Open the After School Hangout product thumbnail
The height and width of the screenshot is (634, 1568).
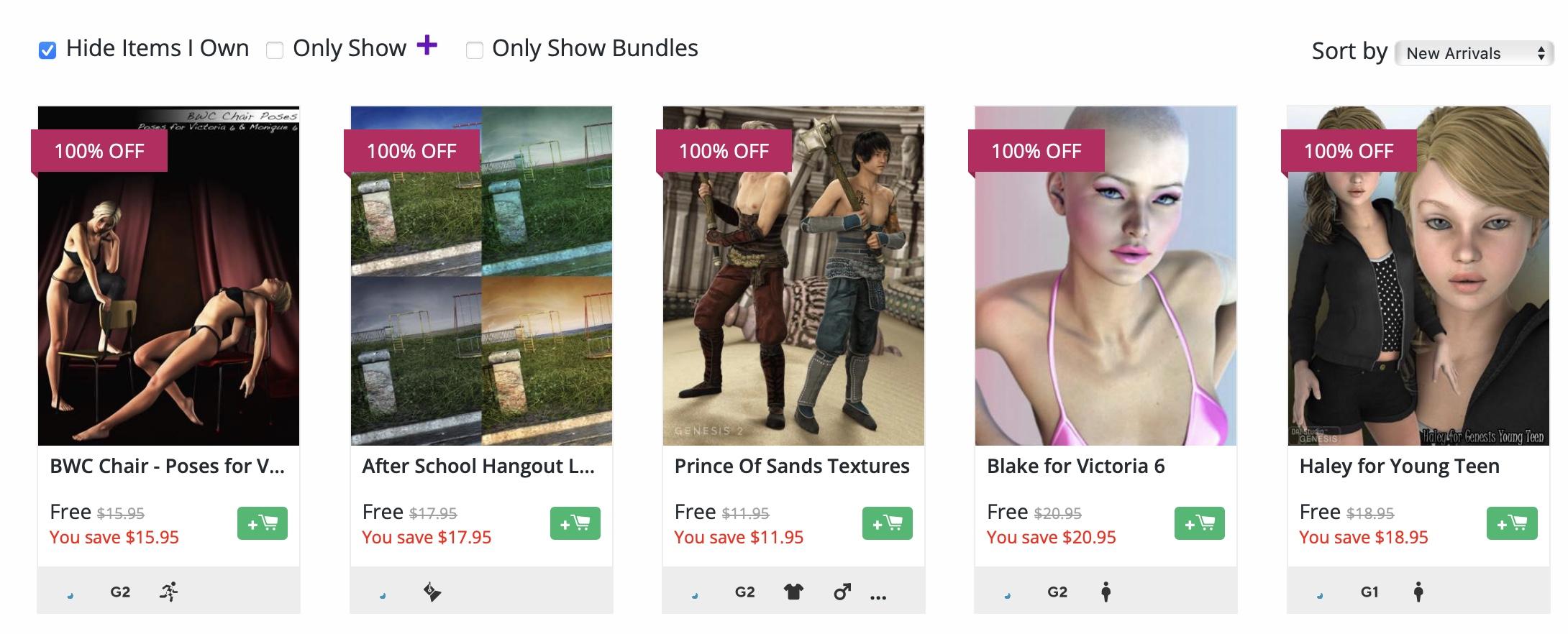click(x=481, y=276)
